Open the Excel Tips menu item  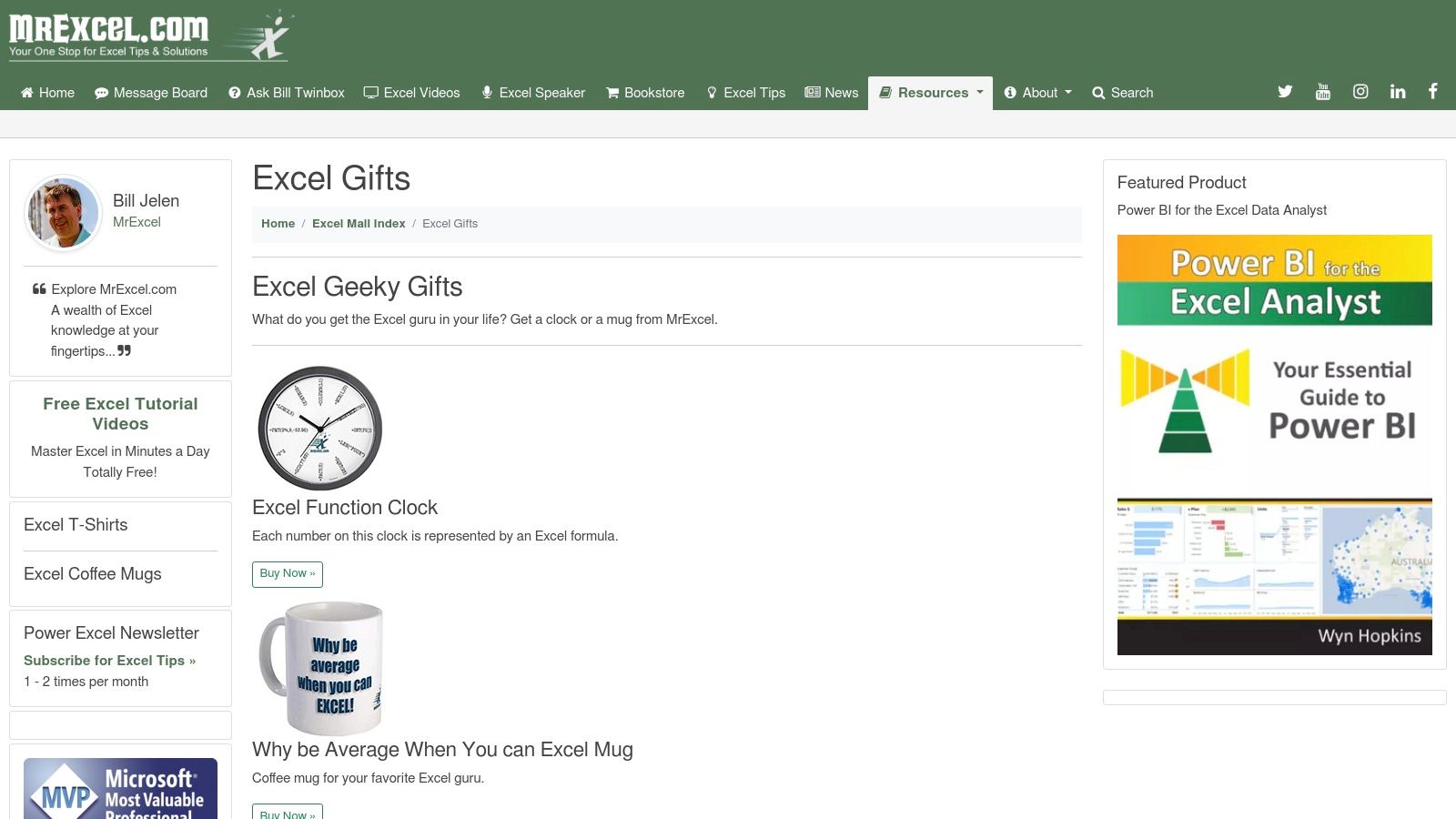(x=745, y=93)
